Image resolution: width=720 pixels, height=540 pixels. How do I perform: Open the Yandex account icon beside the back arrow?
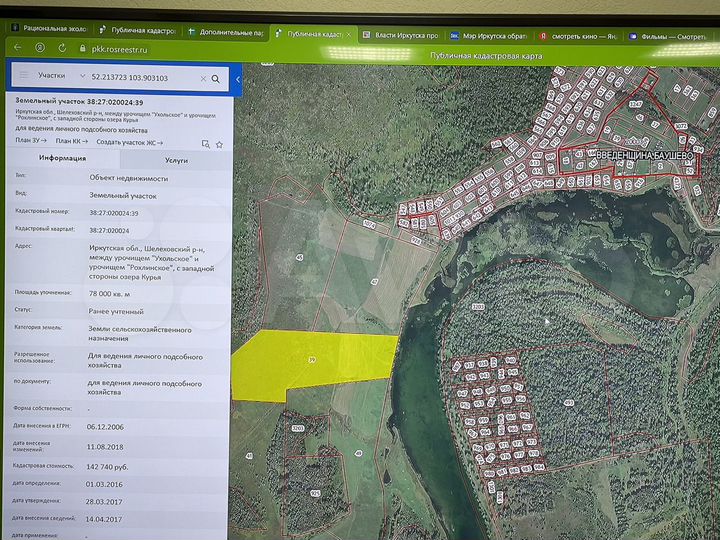point(40,47)
